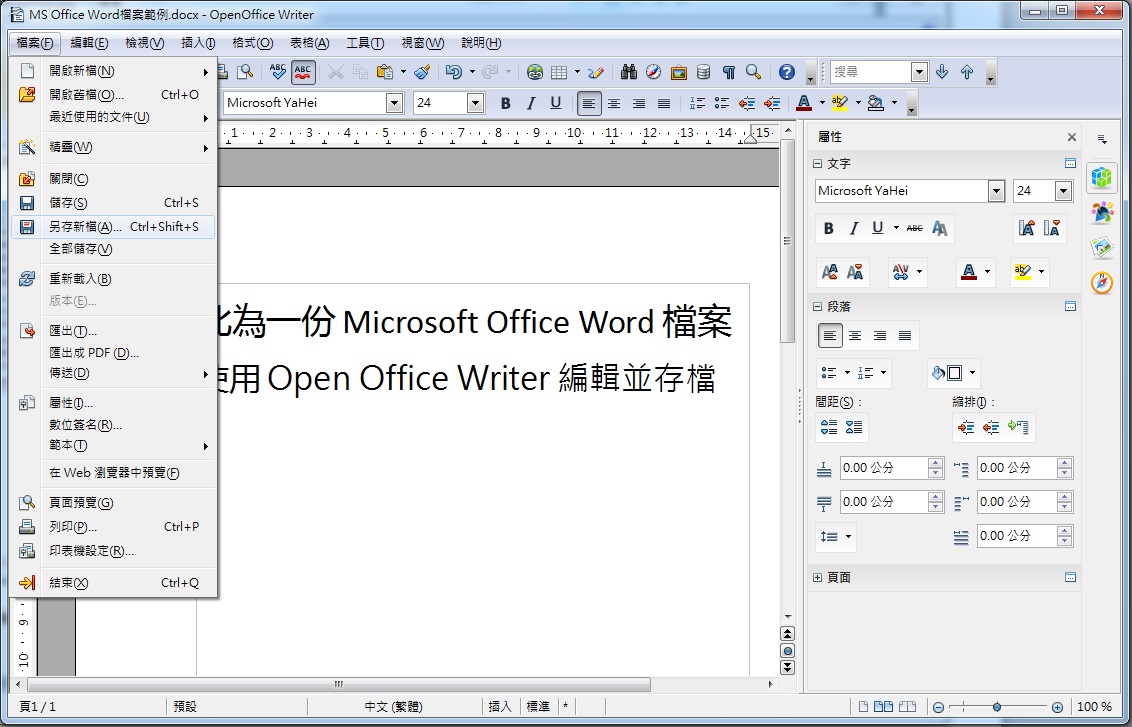Click the Format Paintbrush icon

423,72
